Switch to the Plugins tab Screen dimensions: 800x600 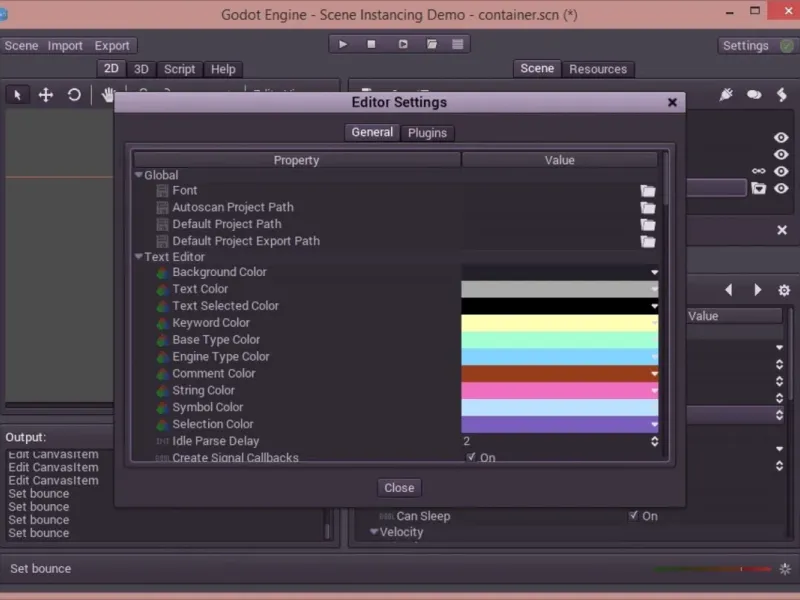(427, 133)
